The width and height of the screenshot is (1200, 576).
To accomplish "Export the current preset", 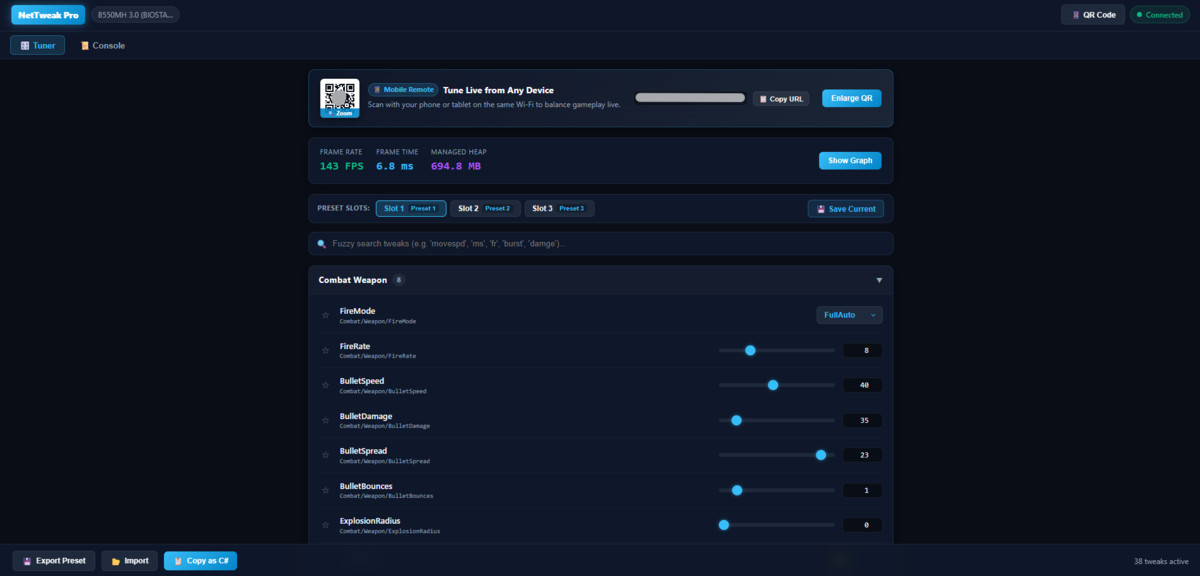I will tap(54, 560).
